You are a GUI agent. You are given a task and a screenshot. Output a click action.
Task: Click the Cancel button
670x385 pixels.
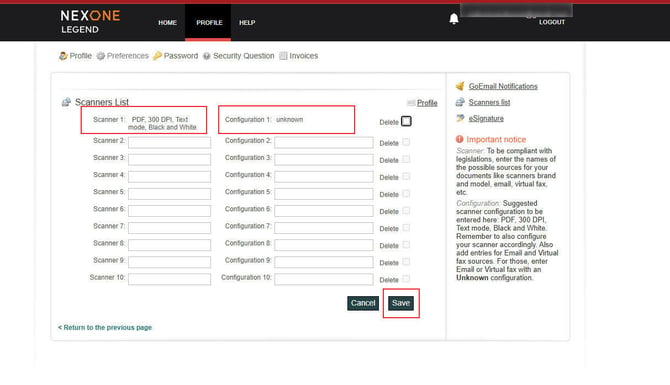point(363,303)
